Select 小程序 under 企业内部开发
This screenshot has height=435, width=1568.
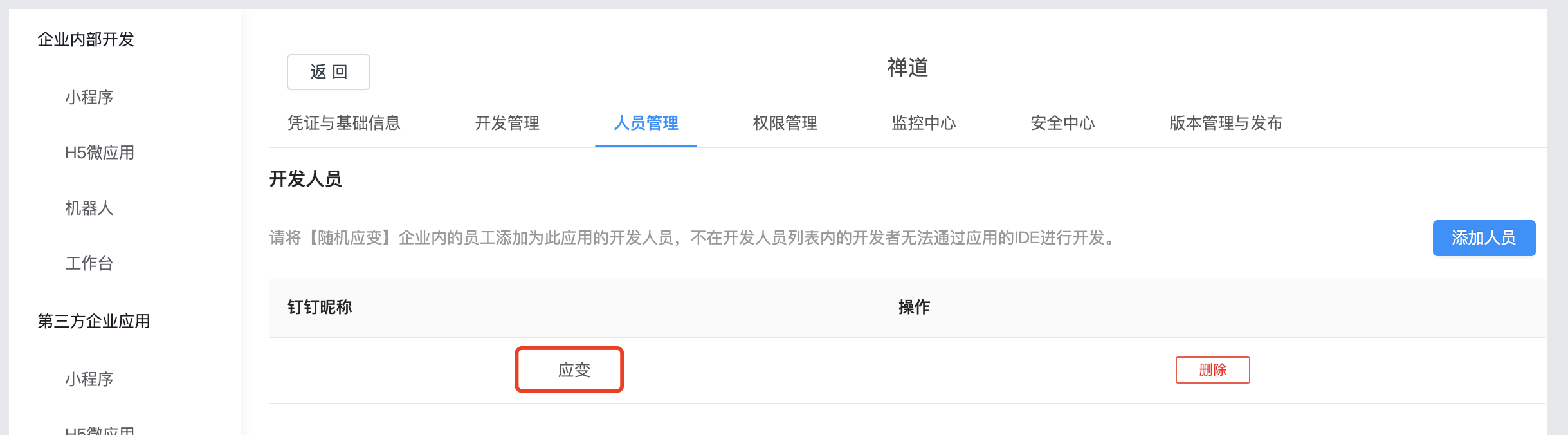(x=89, y=97)
